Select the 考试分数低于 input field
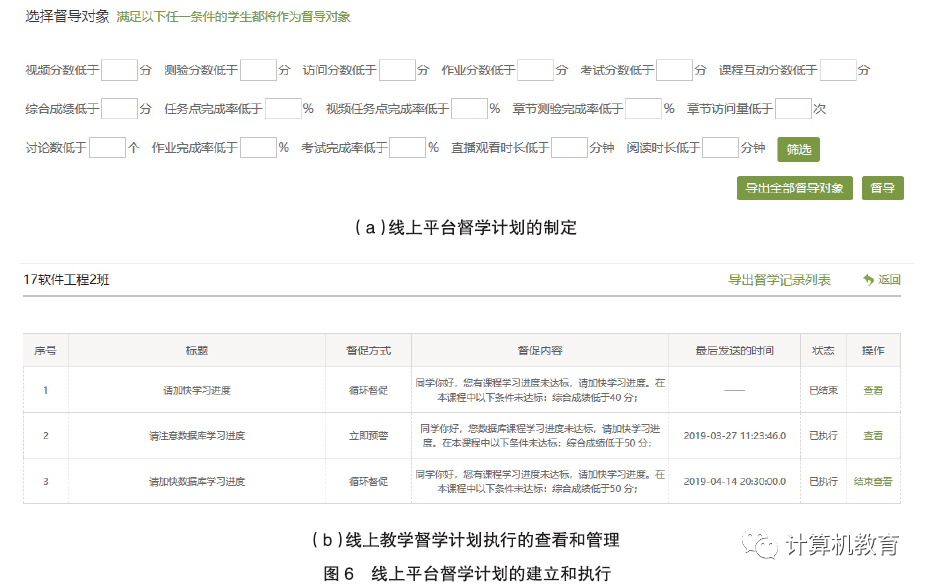Image resolution: width=930 pixels, height=586 pixels. 674,70
